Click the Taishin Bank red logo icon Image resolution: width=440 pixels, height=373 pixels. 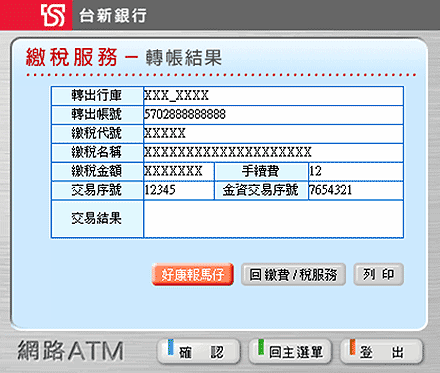pos(53,15)
